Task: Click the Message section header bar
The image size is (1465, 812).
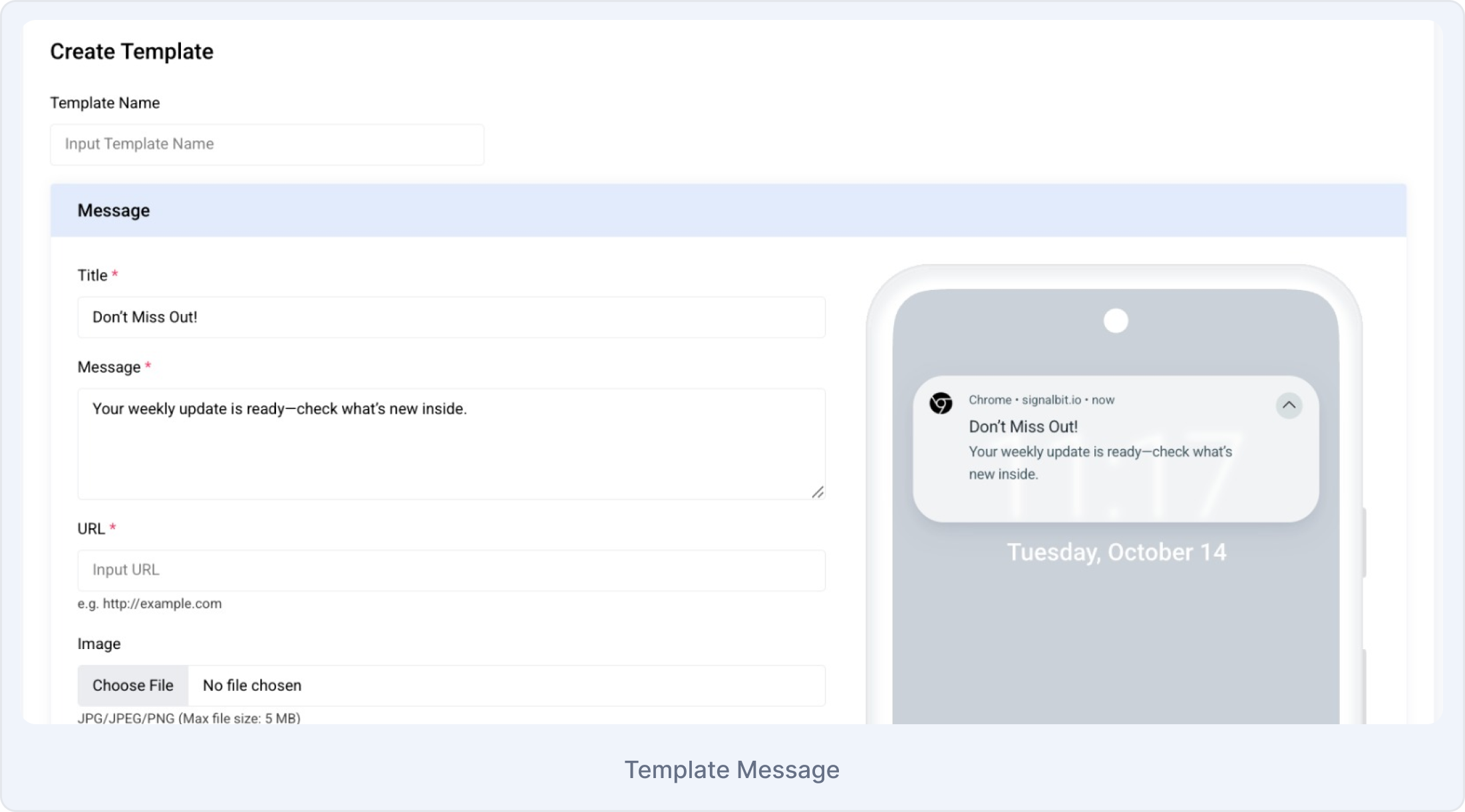Action: coord(728,210)
